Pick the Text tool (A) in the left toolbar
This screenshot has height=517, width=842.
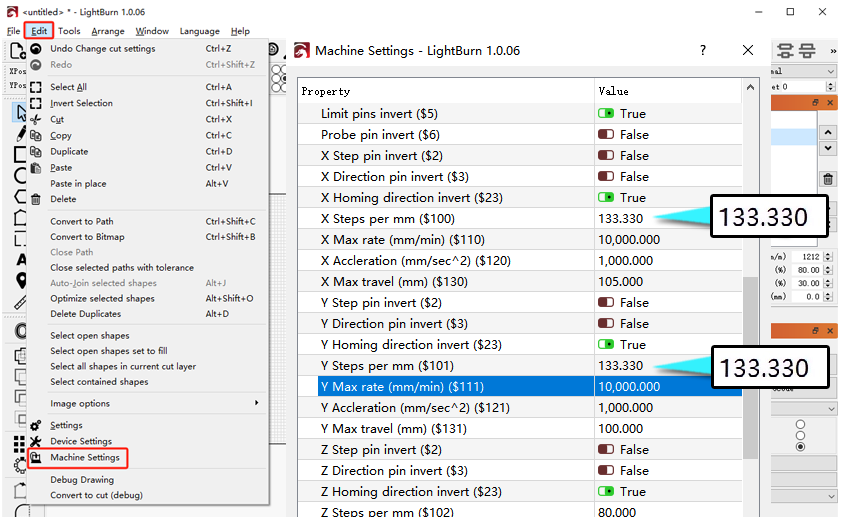21,260
